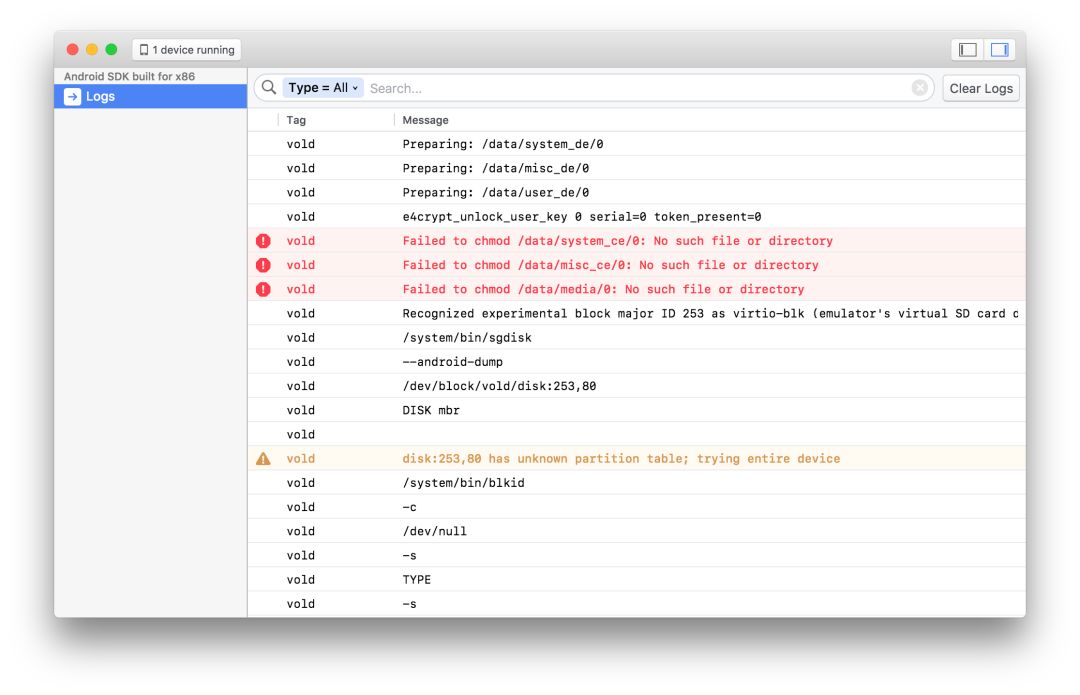This screenshot has height=695, width=1080.
Task: Select row with message 'TYPE'
Action: tap(636, 579)
